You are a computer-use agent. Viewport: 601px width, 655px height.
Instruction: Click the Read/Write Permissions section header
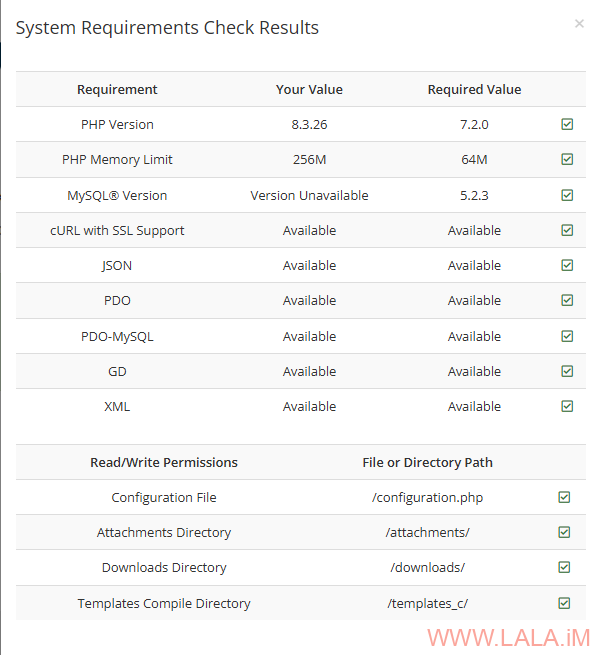coord(164,462)
